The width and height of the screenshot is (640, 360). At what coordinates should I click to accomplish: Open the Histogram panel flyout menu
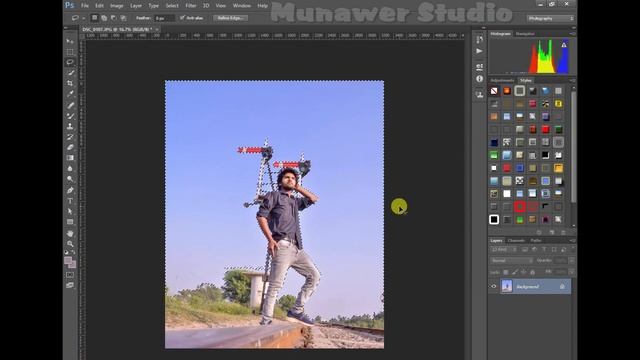tap(572, 34)
